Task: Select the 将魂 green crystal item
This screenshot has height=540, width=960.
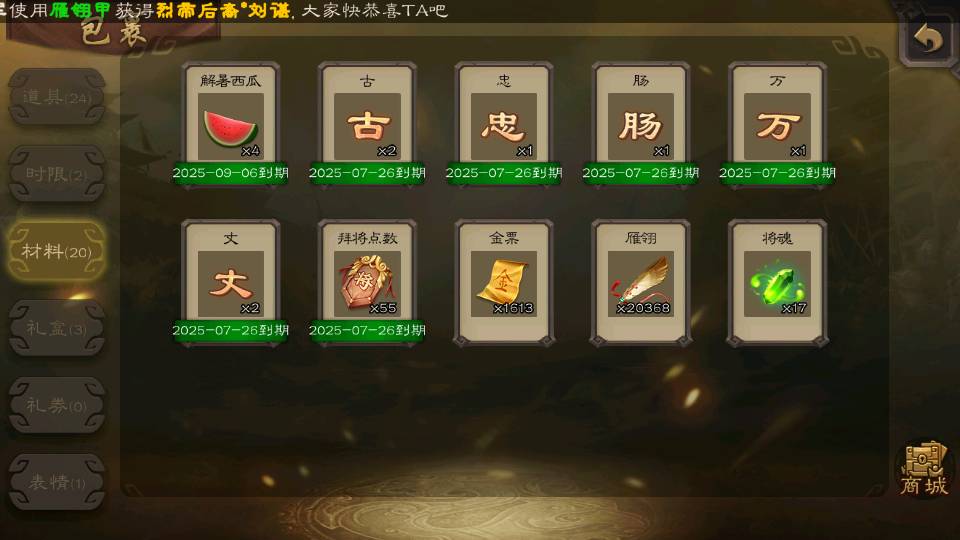Action: [x=777, y=283]
